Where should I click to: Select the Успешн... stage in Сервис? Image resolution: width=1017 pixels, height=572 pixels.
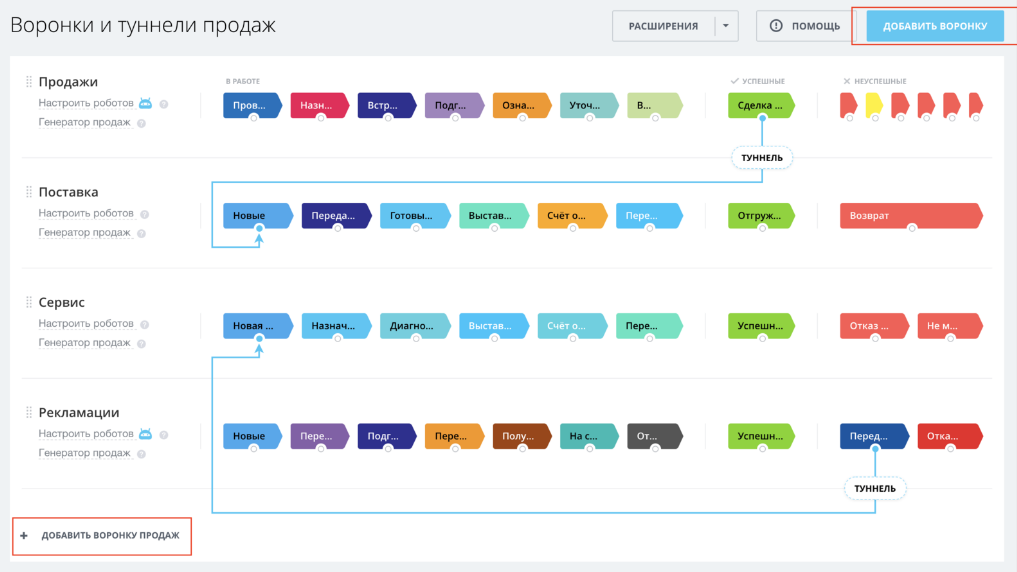(x=761, y=326)
